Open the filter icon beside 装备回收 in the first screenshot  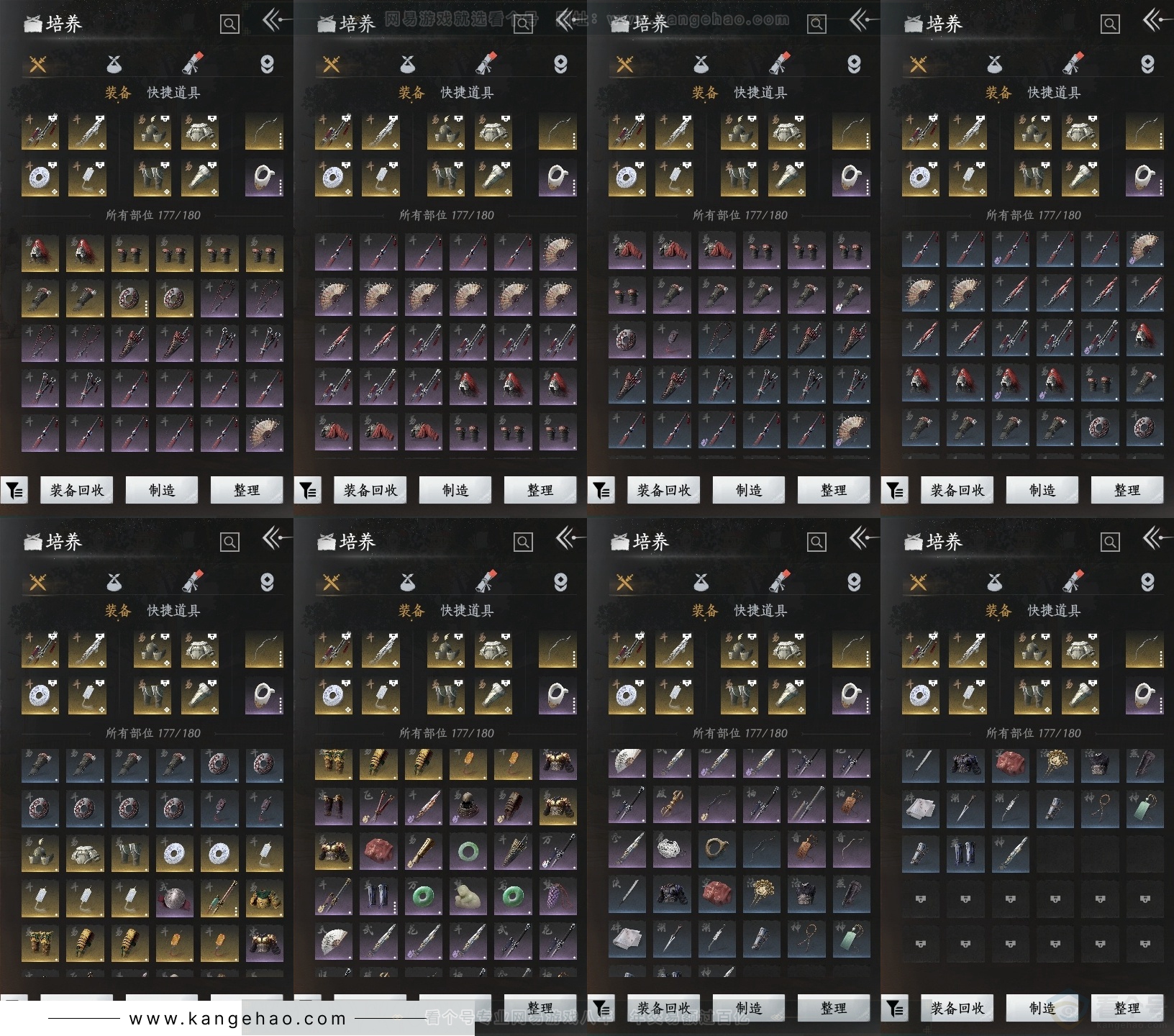tap(14, 491)
